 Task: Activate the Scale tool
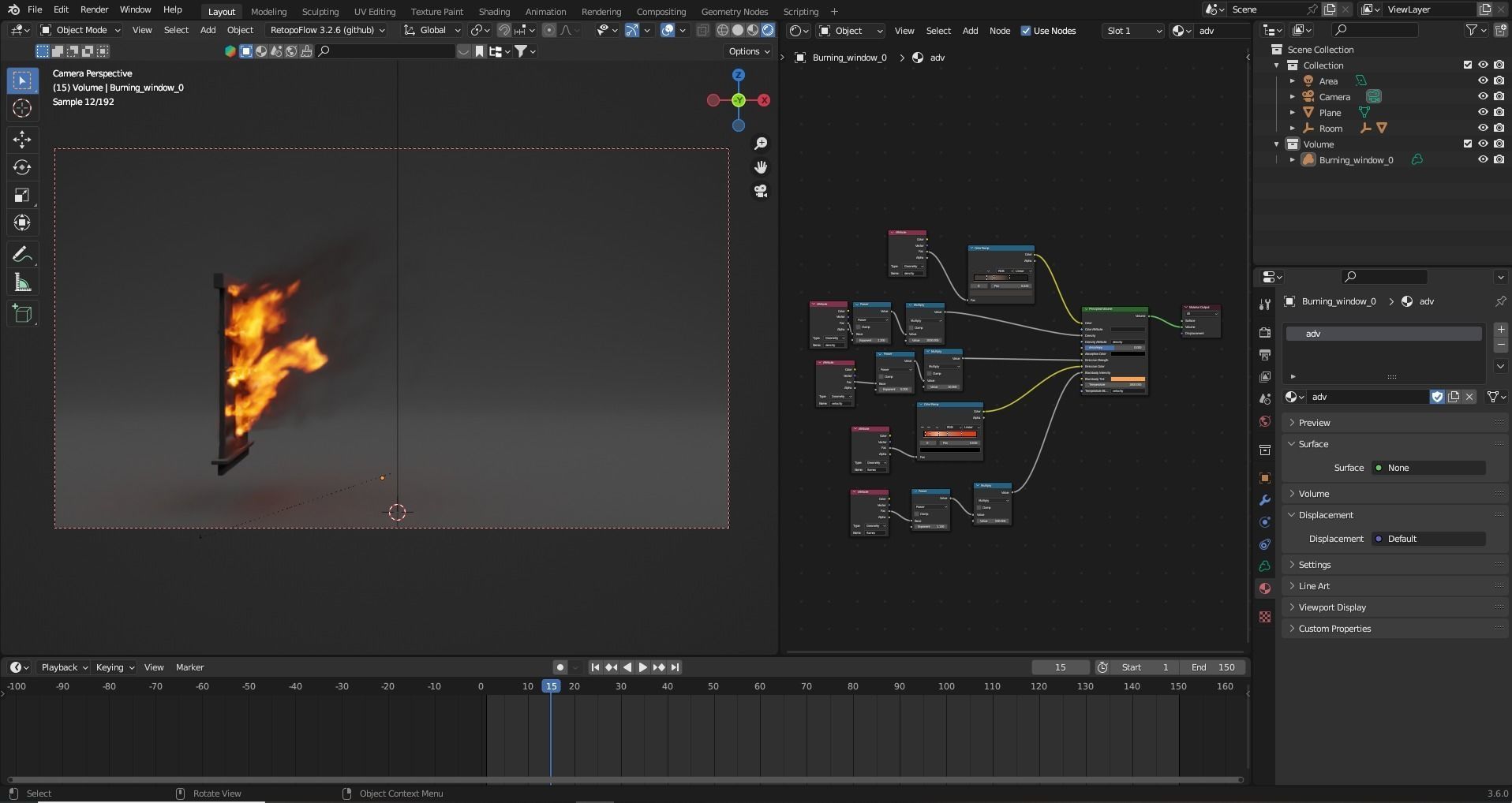(x=22, y=195)
